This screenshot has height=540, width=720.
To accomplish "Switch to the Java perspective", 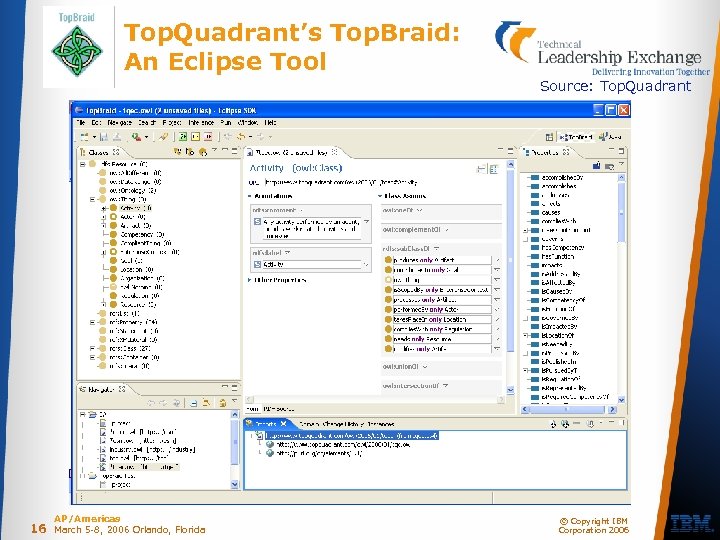I will pos(611,137).
